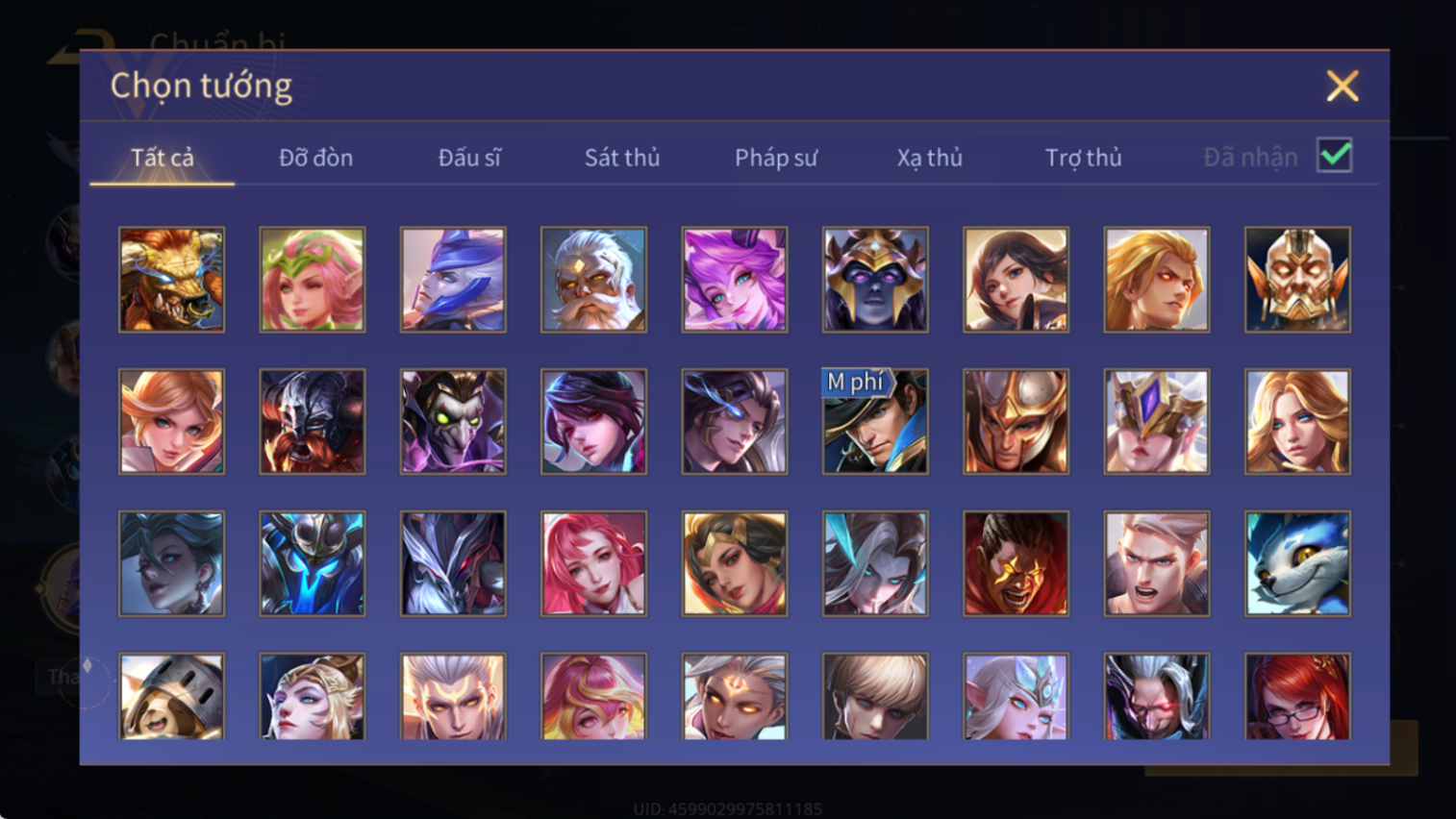Toggle the 'Đã nhận' checkbox
The height and width of the screenshot is (819, 1456).
pyautogui.click(x=1335, y=156)
